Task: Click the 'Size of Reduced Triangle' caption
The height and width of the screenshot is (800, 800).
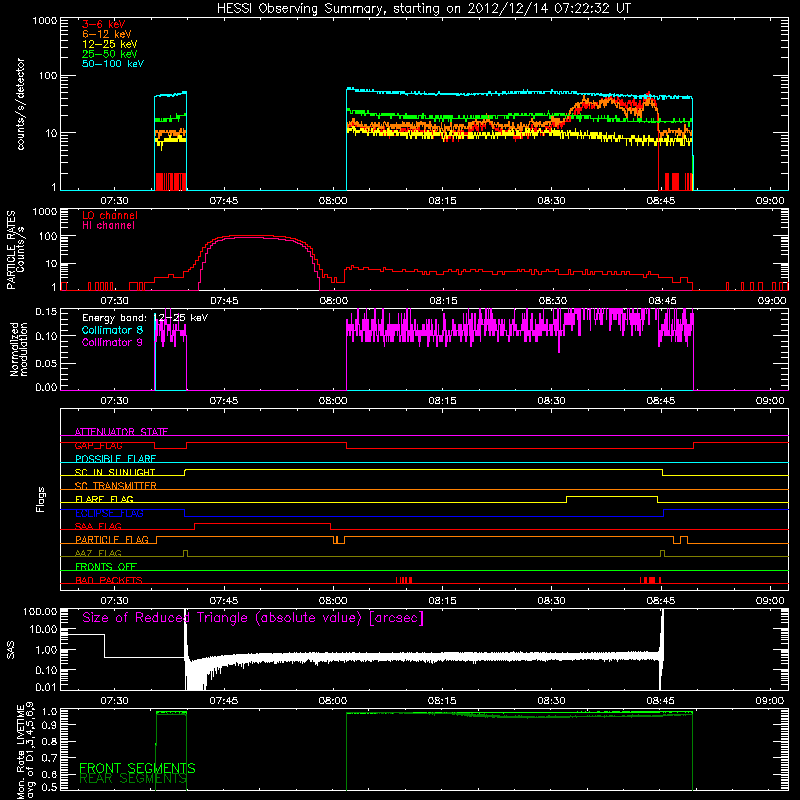Action: [253, 618]
